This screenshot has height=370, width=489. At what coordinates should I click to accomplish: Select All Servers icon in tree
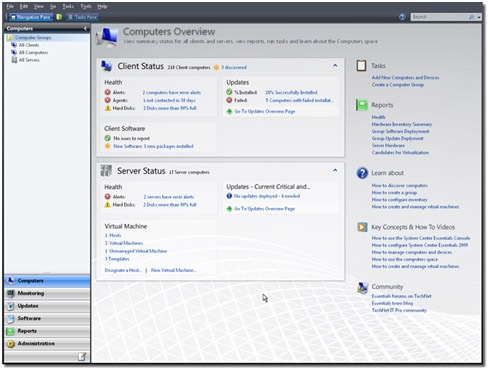click(14, 60)
